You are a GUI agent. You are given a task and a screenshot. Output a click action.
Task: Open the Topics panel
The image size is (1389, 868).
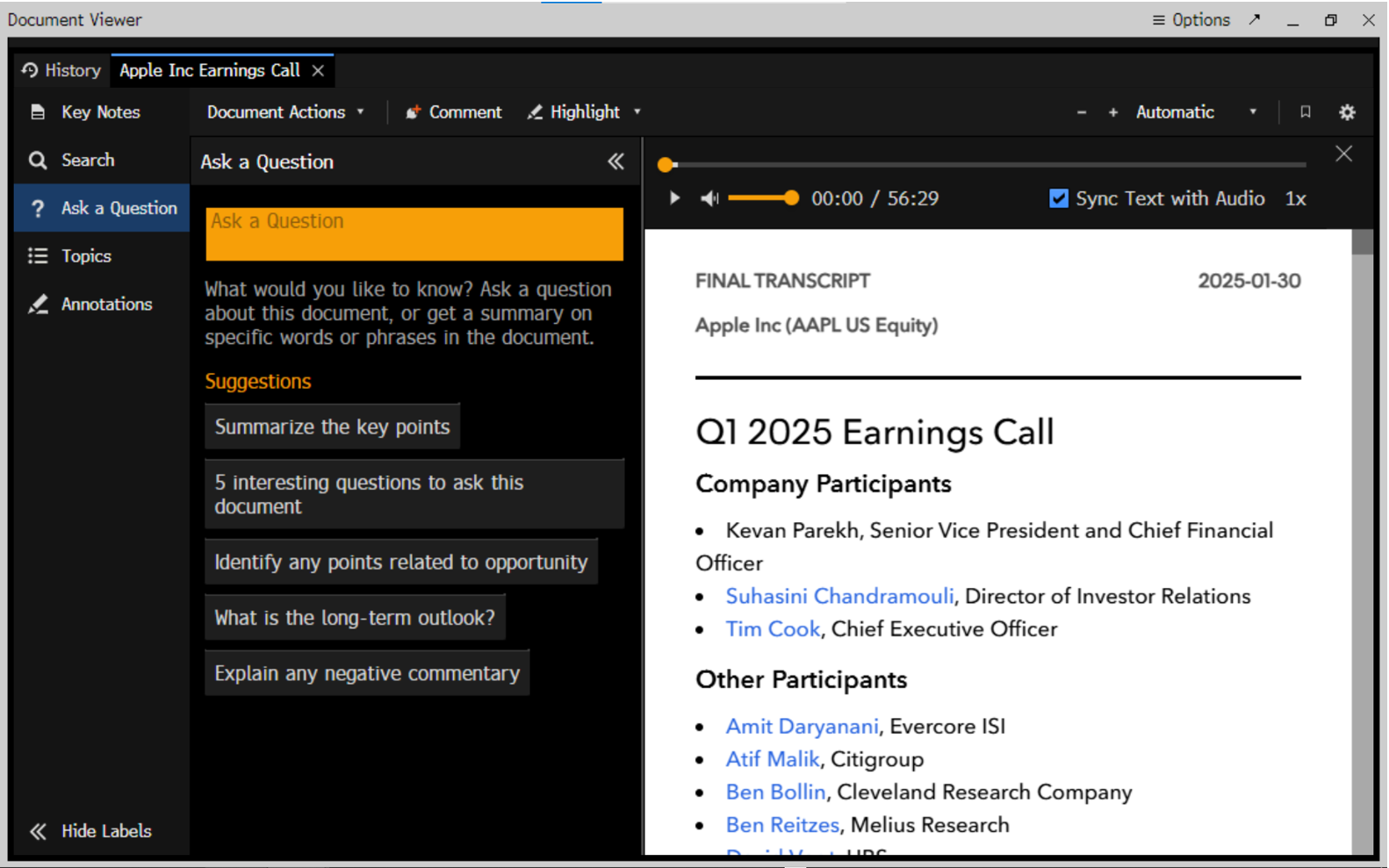(101, 256)
